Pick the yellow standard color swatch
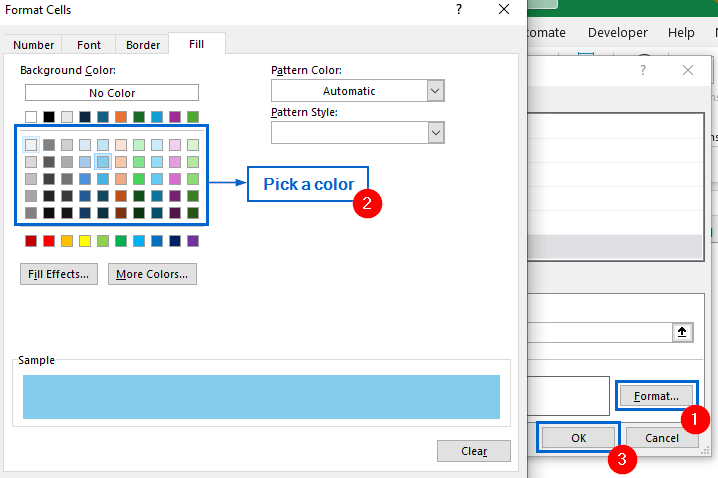 pos(85,241)
